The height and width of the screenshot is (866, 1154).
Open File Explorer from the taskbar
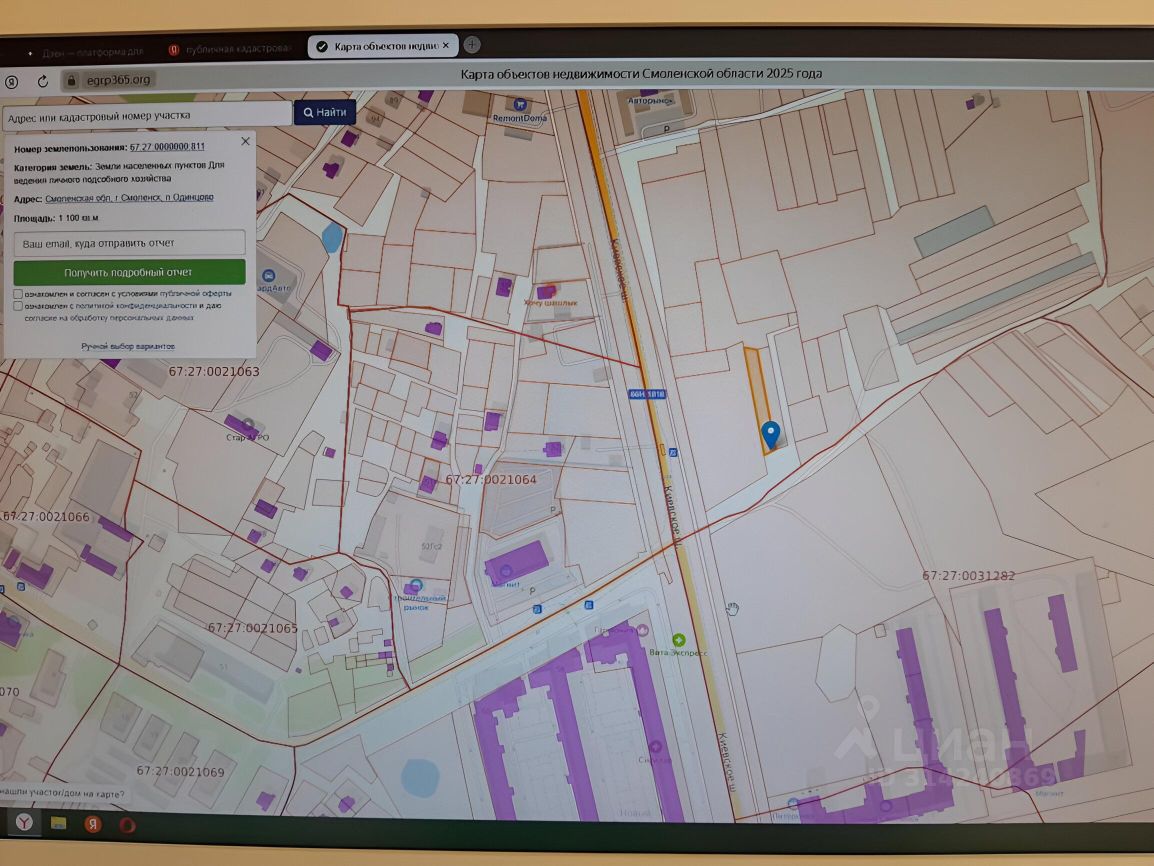tap(58, 823)
